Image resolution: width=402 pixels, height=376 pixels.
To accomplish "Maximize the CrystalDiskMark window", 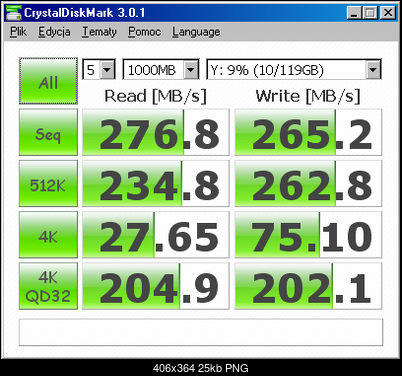I will coord(370,13).
